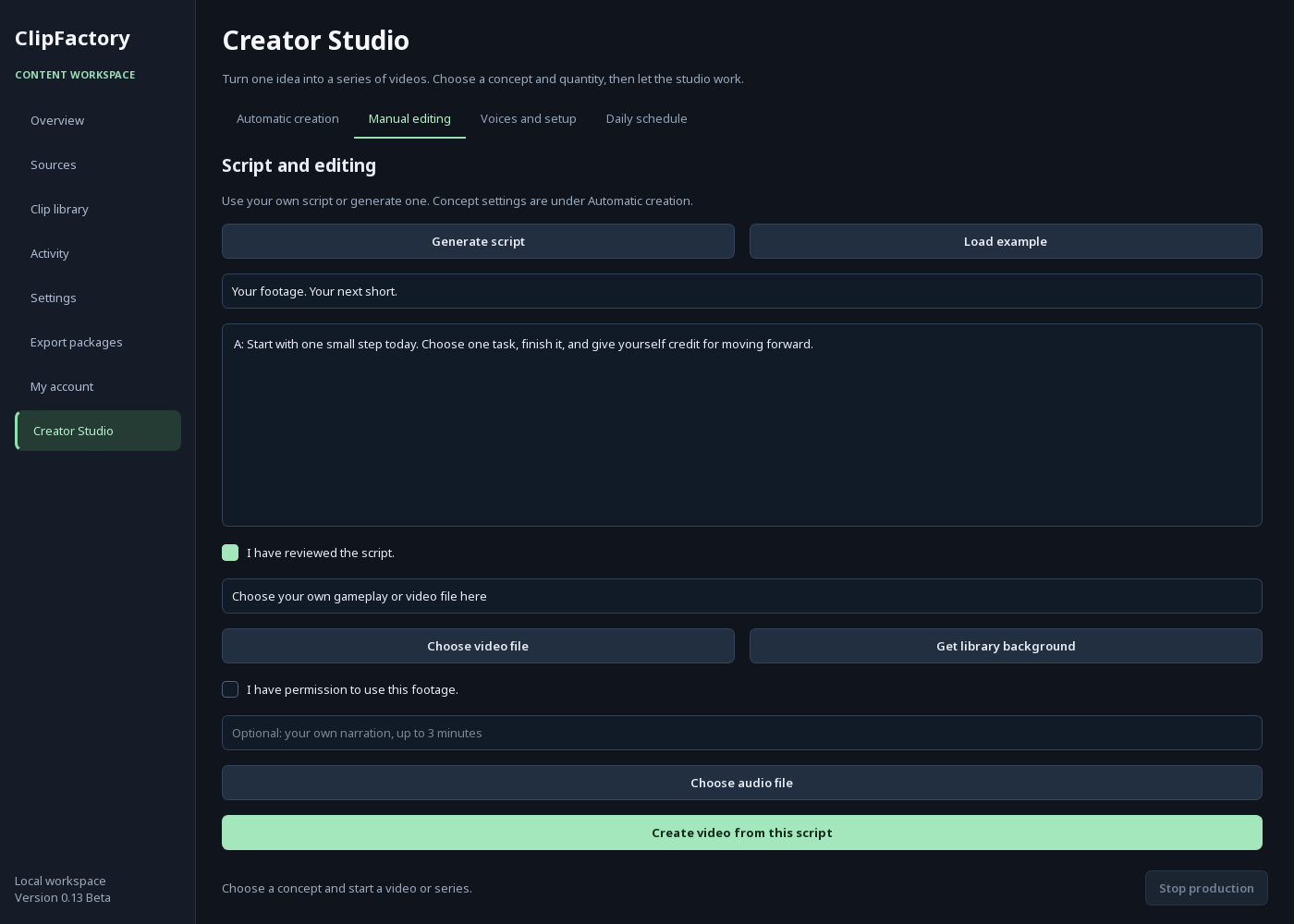The width and height of the screenshot is (1294, 924).
Task: Open Settings in the sidebar
Action: [x=98, y=298]
